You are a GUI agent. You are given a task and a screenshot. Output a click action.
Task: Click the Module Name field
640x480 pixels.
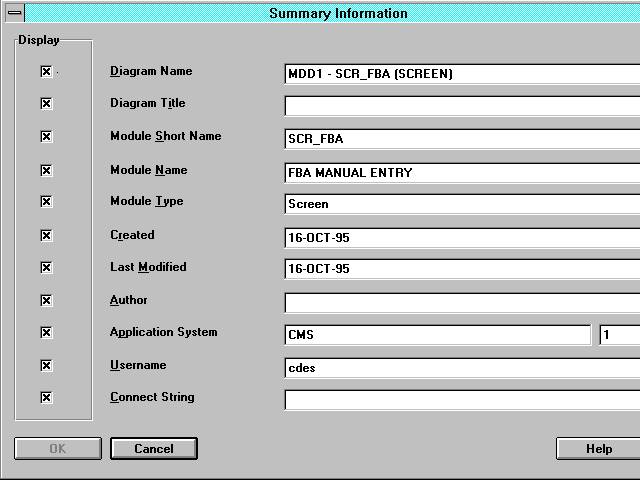pyautogui.click(x=462, y=172)
